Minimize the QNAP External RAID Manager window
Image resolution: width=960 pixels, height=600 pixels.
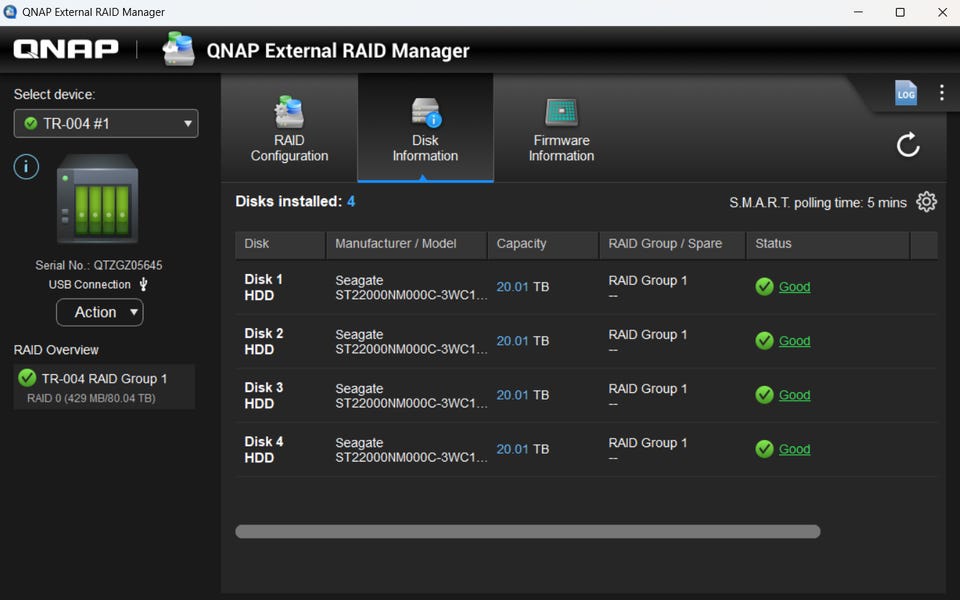(858, 12)
